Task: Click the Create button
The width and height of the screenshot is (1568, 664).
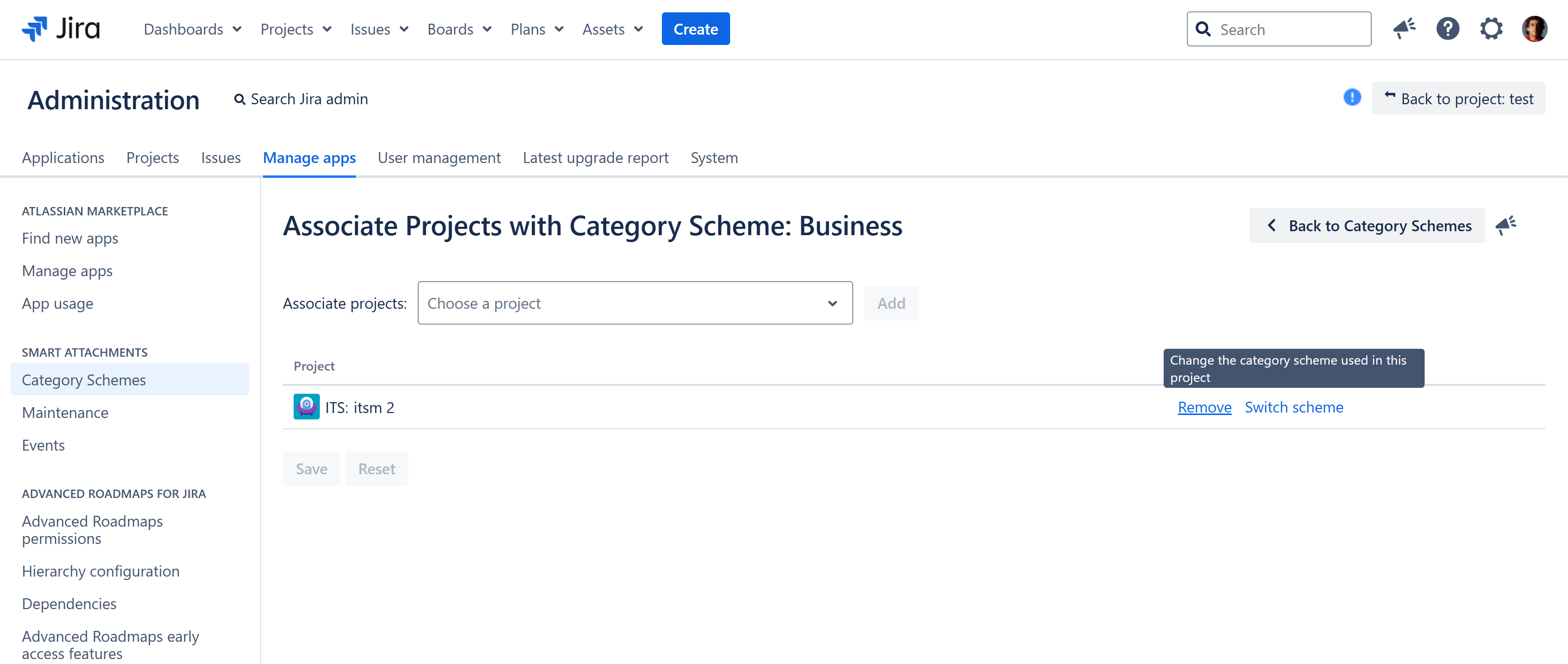Action: point(695,29)
